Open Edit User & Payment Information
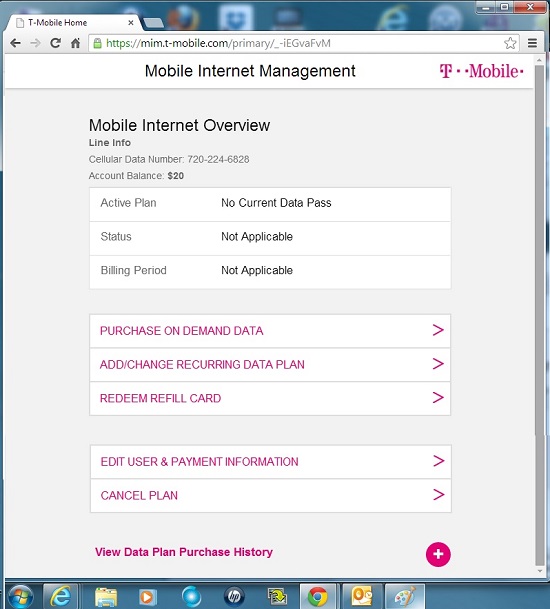 [271, 462]
